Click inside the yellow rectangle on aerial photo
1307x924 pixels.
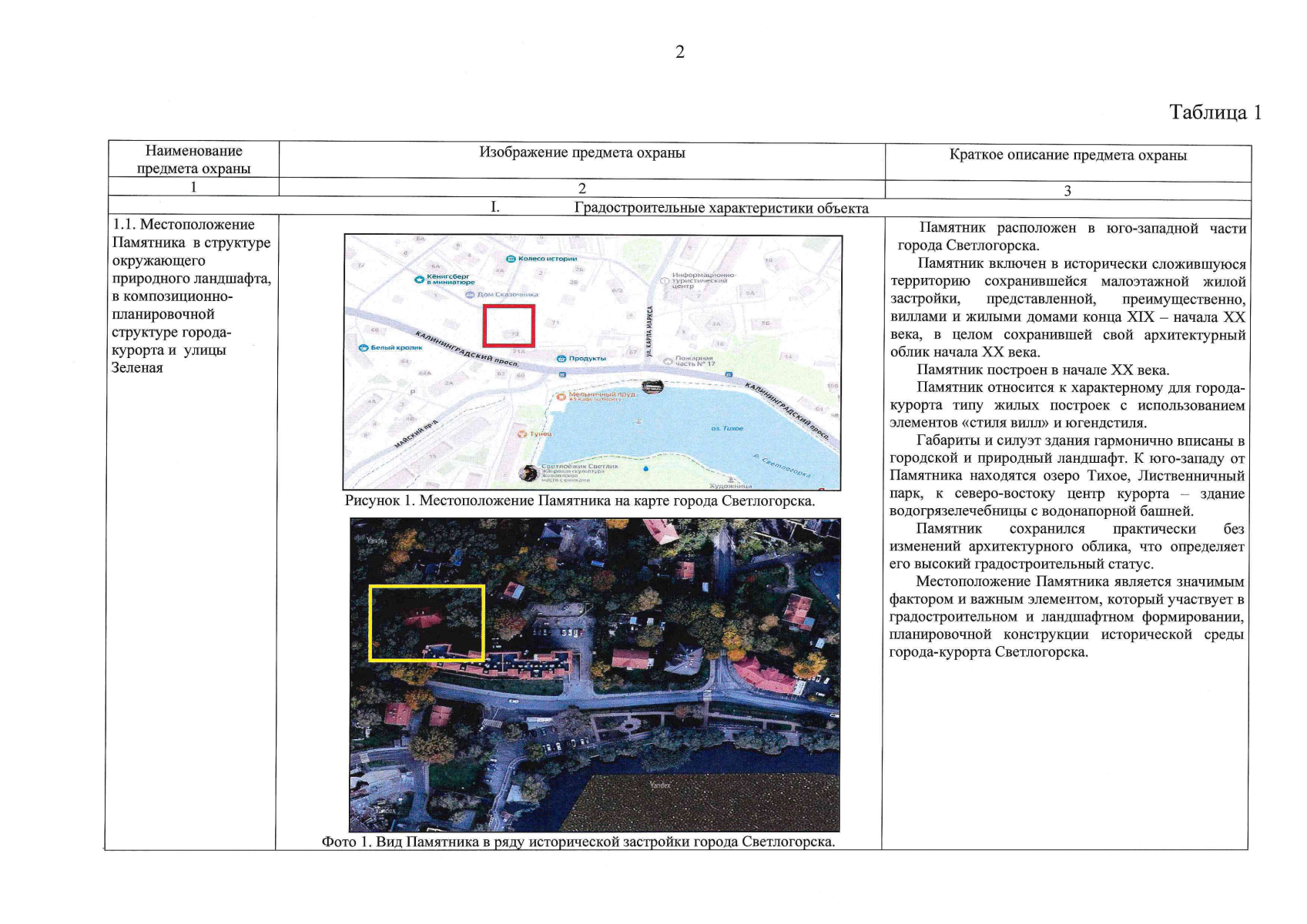pos(426,622)
